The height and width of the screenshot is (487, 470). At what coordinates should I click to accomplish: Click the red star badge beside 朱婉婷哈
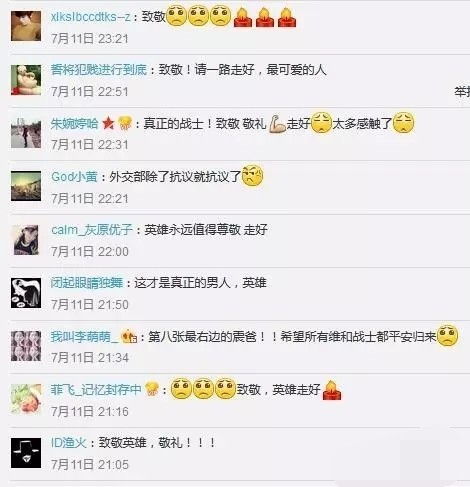(x=108, y=123)
